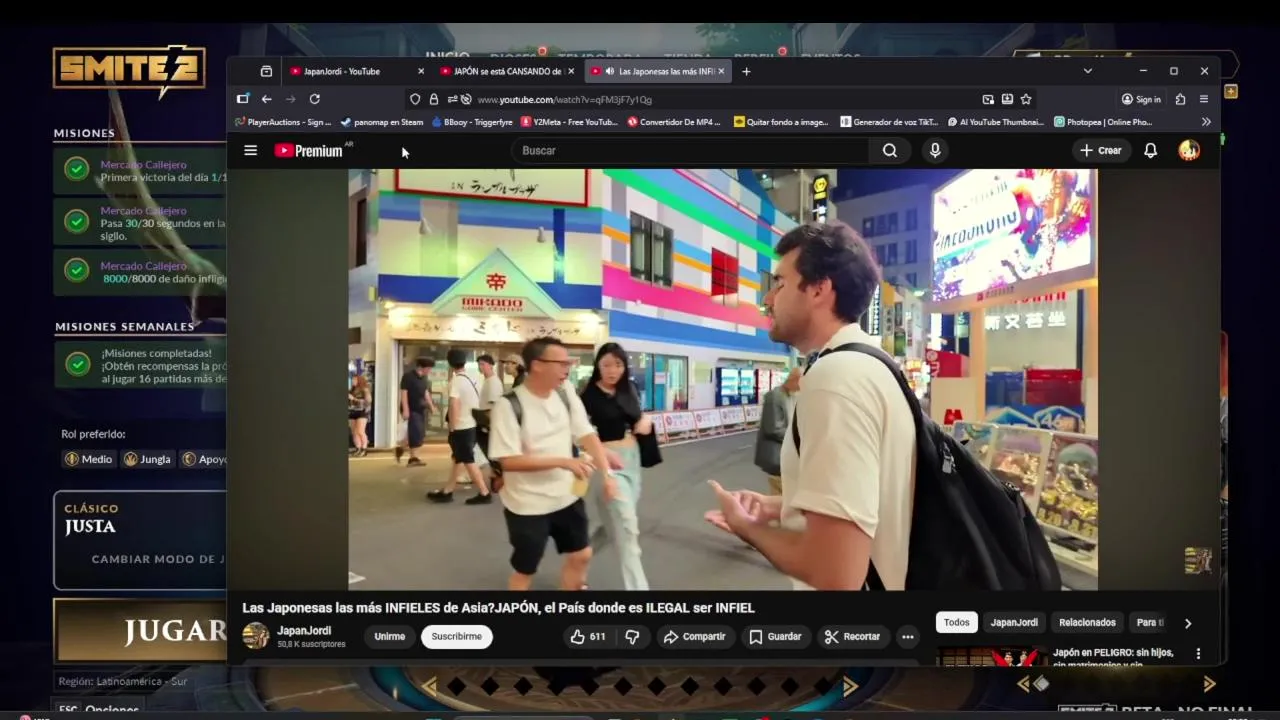Mute the playing tab via its speaker icon
This screenshot has height=720, width=1280.
coord(609,71)
